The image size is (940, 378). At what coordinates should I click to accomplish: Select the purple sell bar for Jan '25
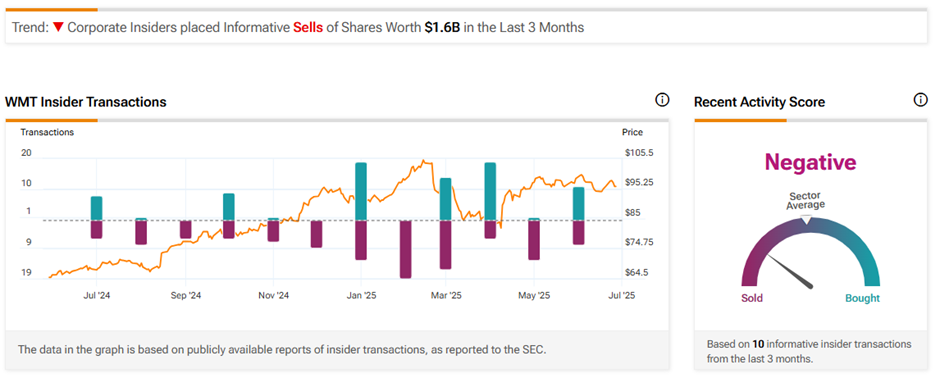point(361,240)
